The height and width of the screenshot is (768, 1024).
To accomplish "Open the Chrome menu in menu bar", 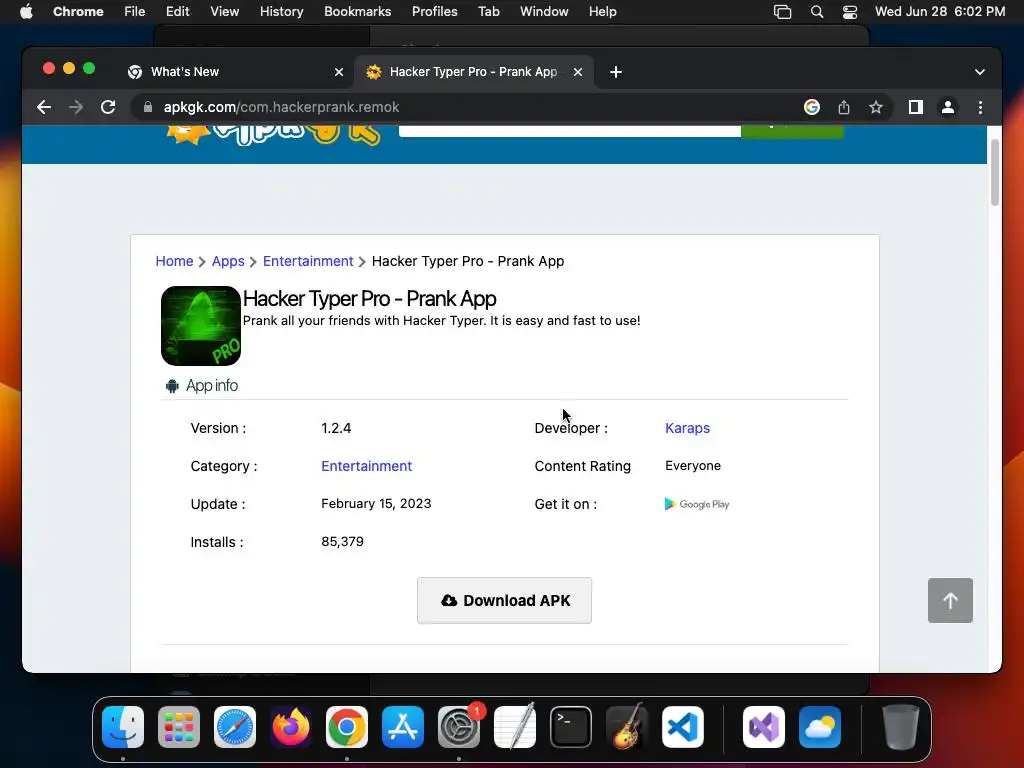I will click(78, 12).
